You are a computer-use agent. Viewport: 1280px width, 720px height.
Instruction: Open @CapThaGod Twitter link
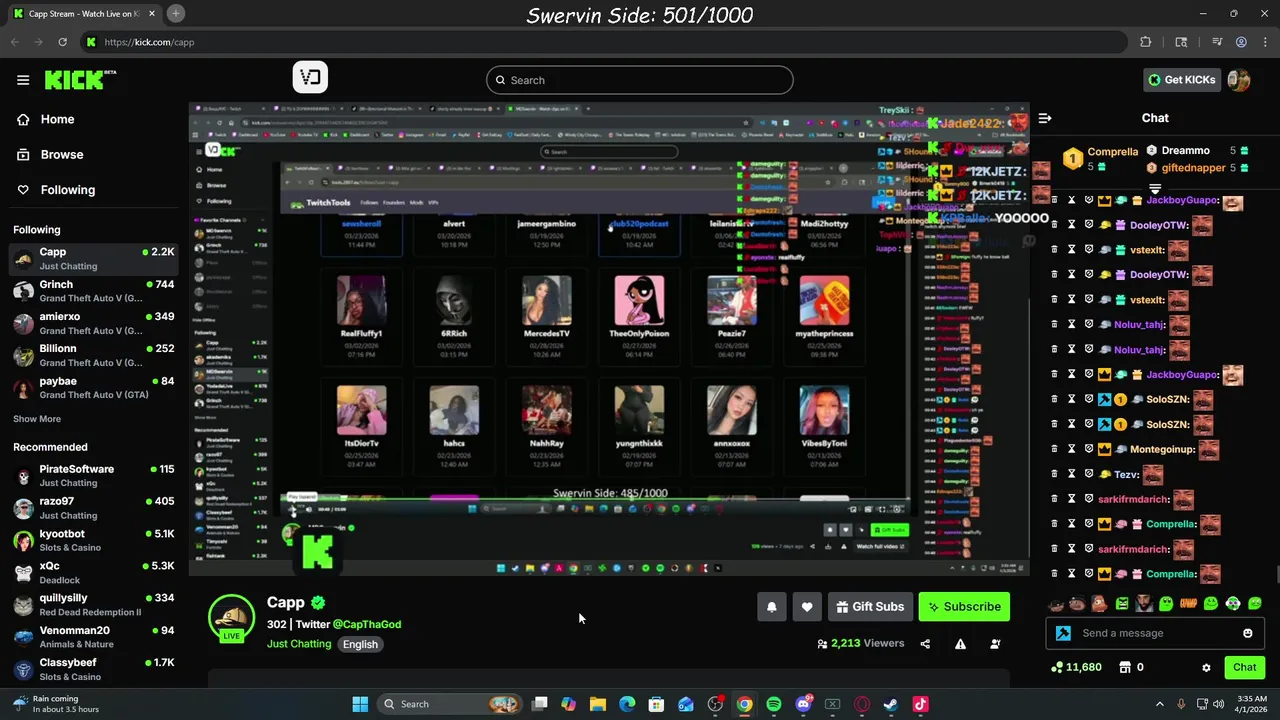point(367,624)
